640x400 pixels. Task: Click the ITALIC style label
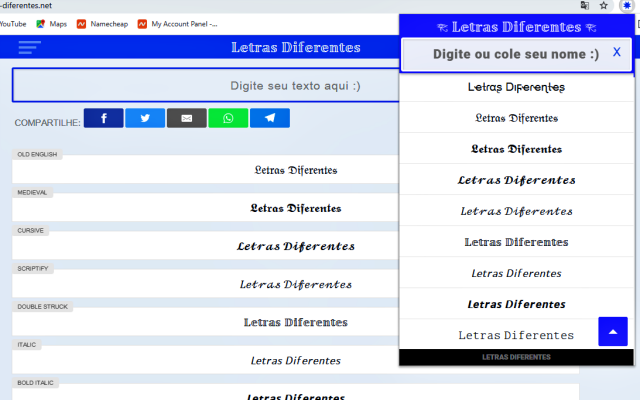tap(27, 344)
